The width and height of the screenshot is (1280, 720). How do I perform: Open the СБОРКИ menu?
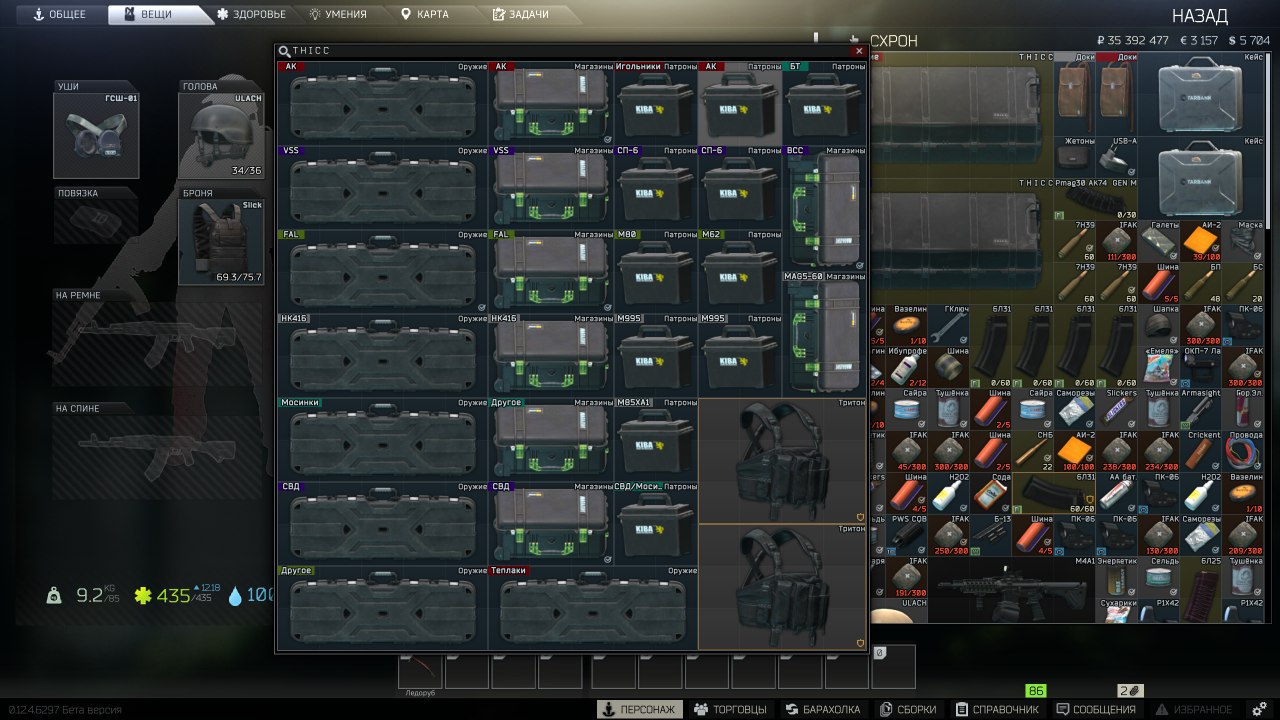(x=909, y=709)
